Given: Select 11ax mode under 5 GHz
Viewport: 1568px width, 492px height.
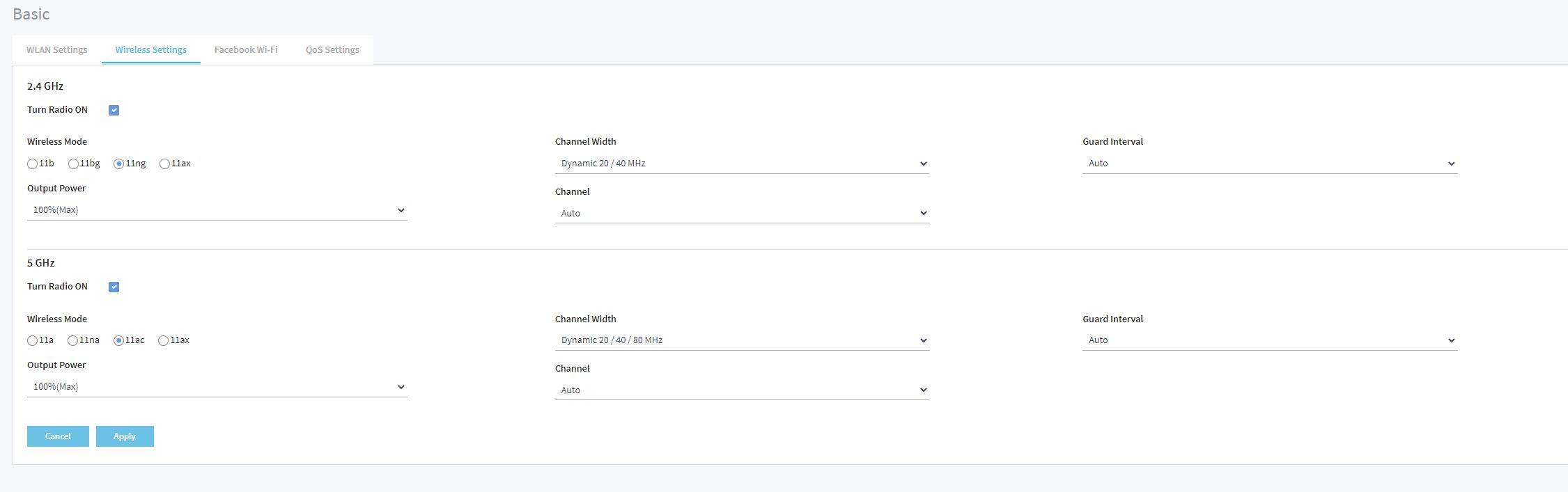Looking at the screenshot, I should coord(164,341).
